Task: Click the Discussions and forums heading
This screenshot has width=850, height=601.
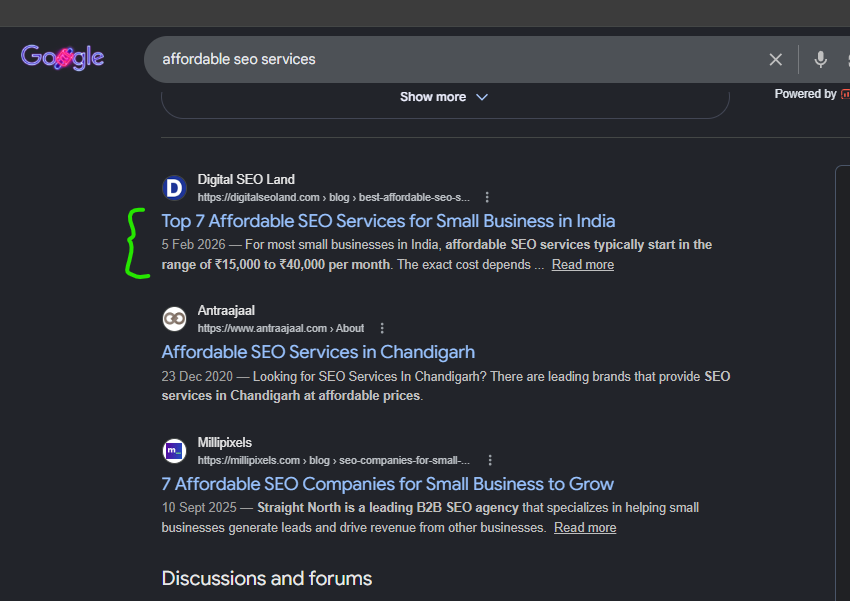Action: [x=267, y=578]
